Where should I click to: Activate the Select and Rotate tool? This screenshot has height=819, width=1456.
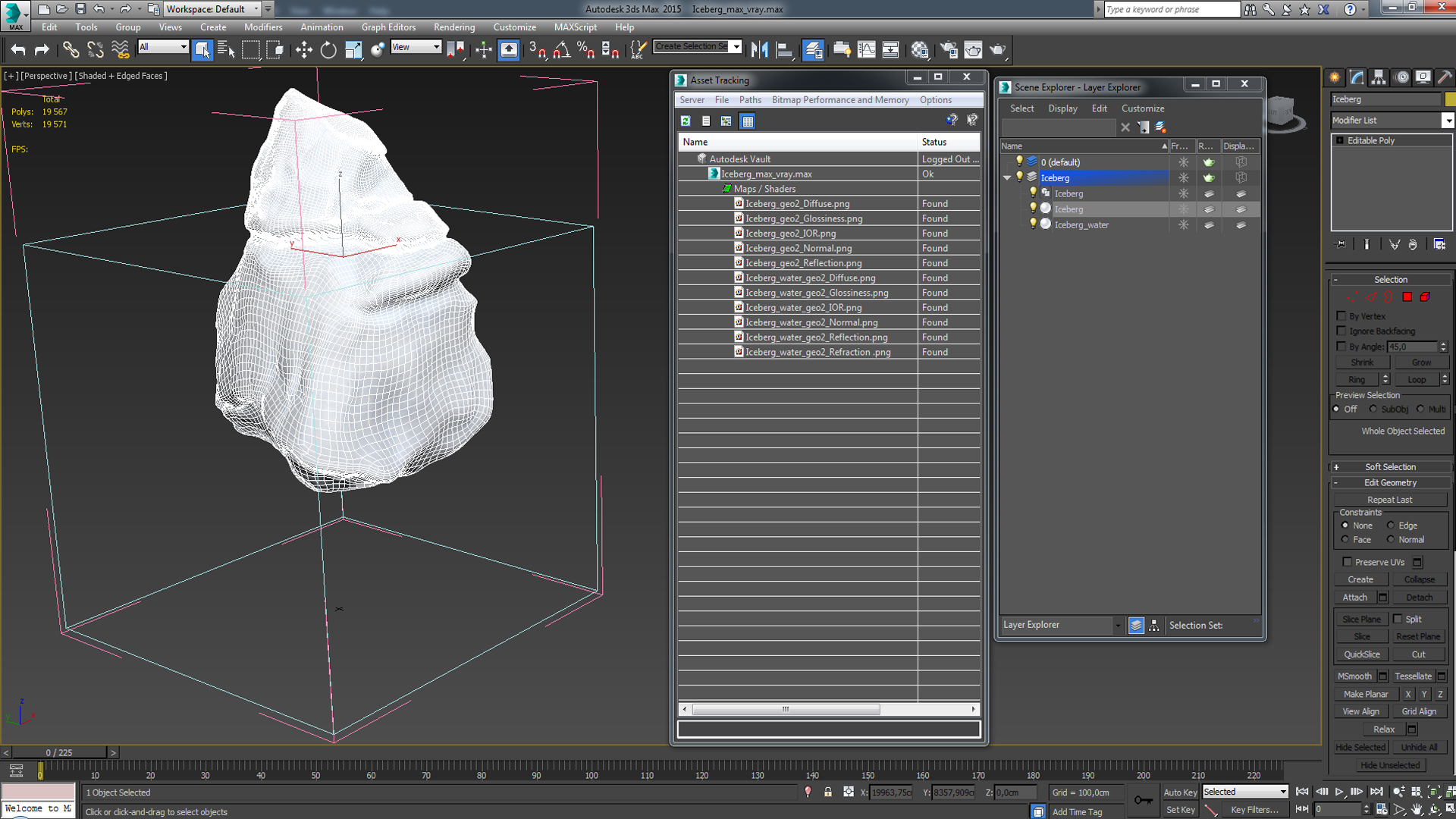[x=328, y=50]
